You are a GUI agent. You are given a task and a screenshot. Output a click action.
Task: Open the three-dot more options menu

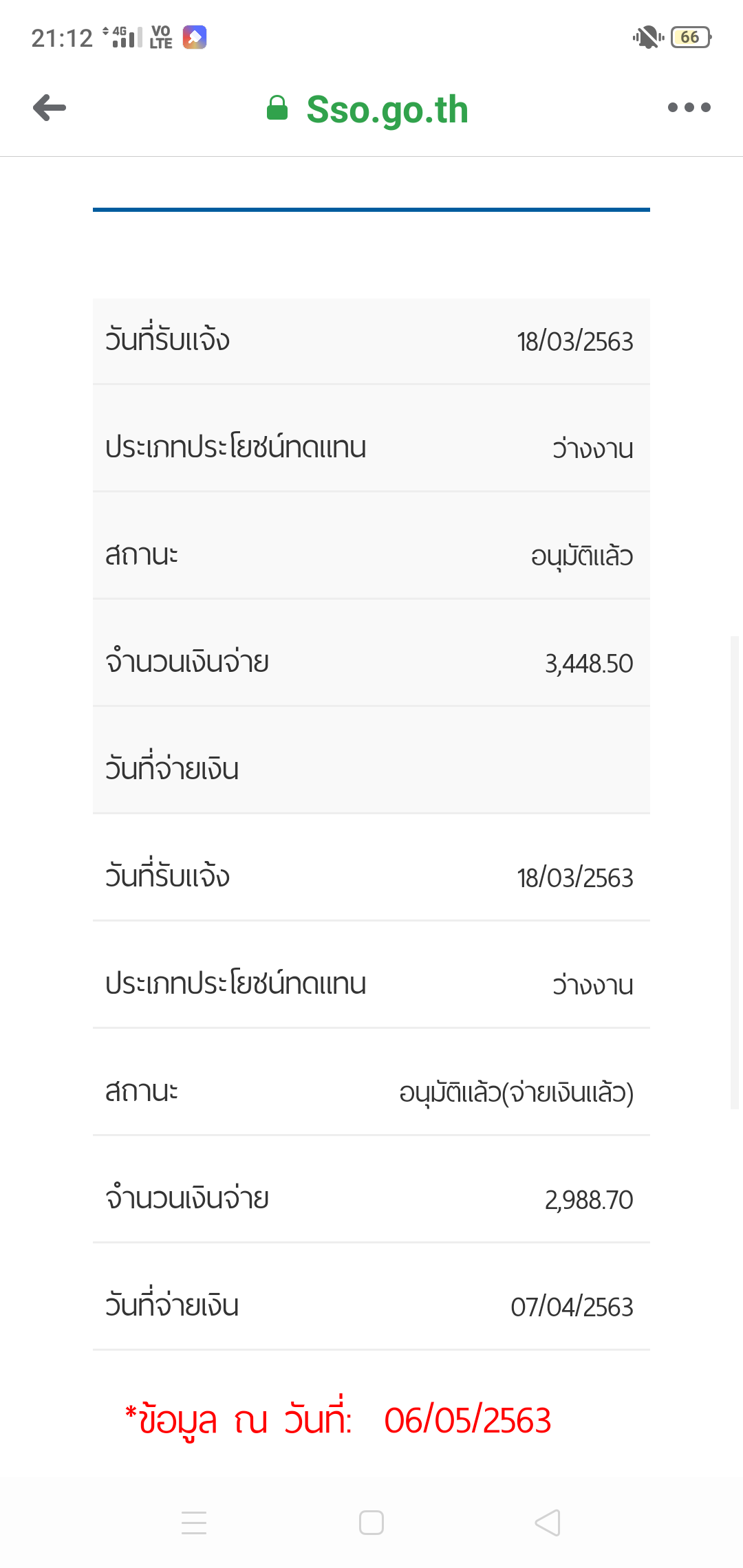click(x=689, y=107)
